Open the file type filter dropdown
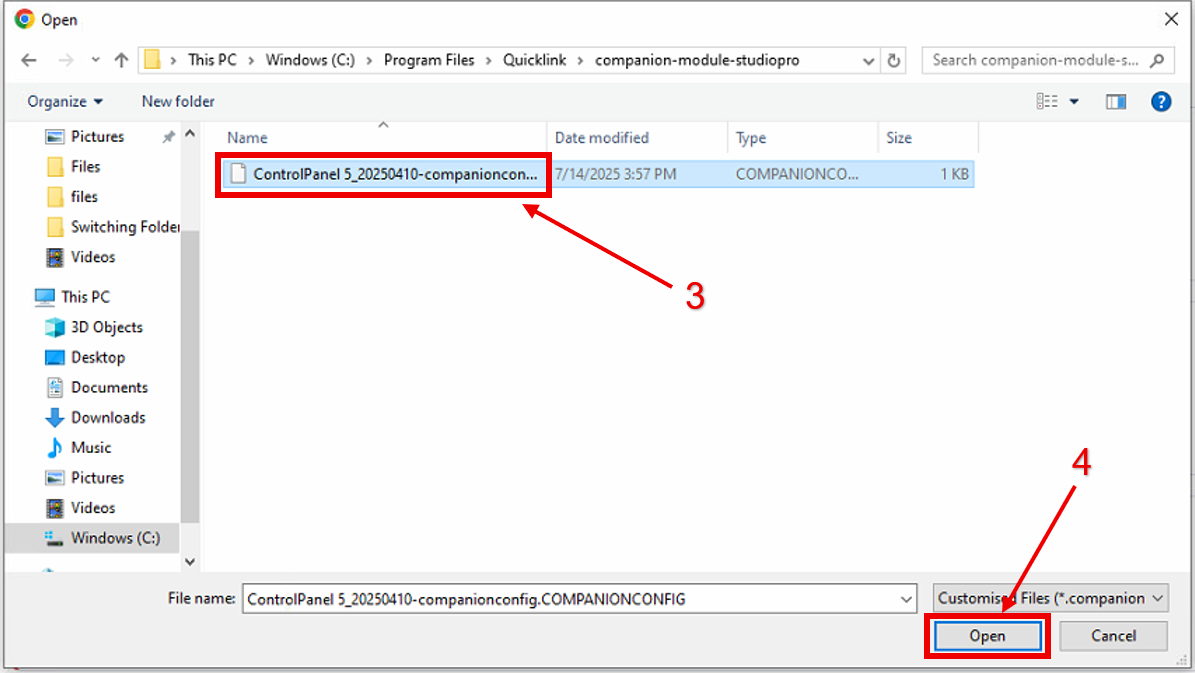 point(1050,598)
